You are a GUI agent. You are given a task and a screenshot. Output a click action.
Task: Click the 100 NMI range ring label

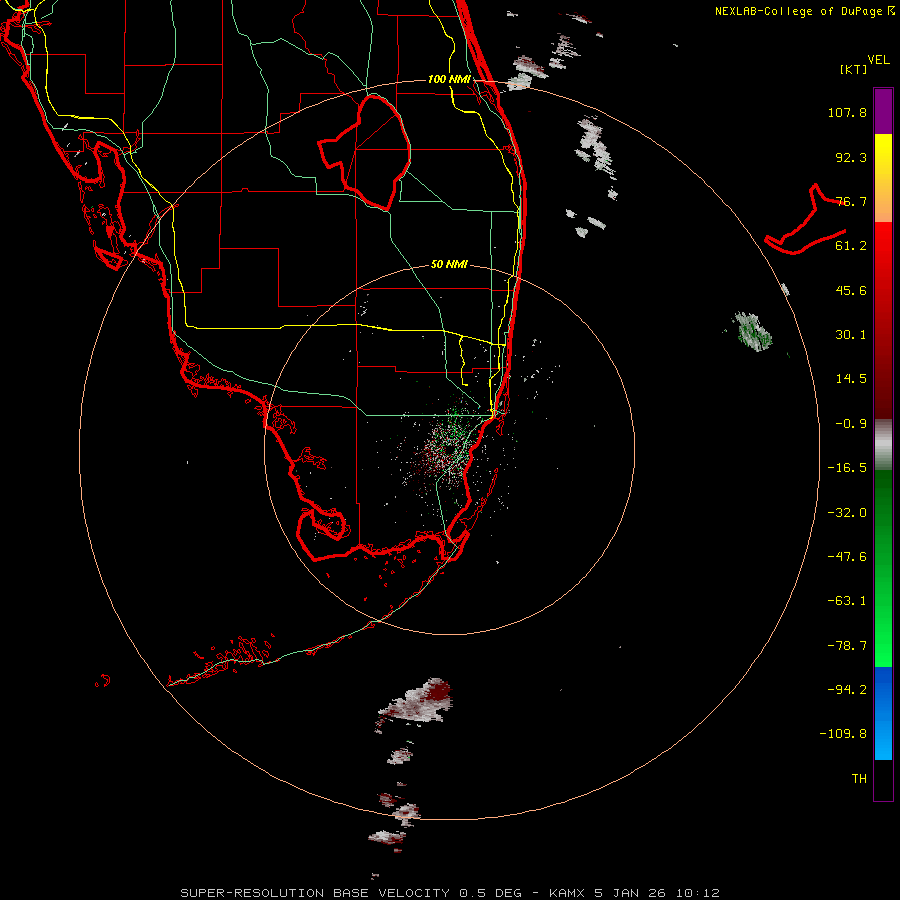pyautogui.click(x=449, y=79)
